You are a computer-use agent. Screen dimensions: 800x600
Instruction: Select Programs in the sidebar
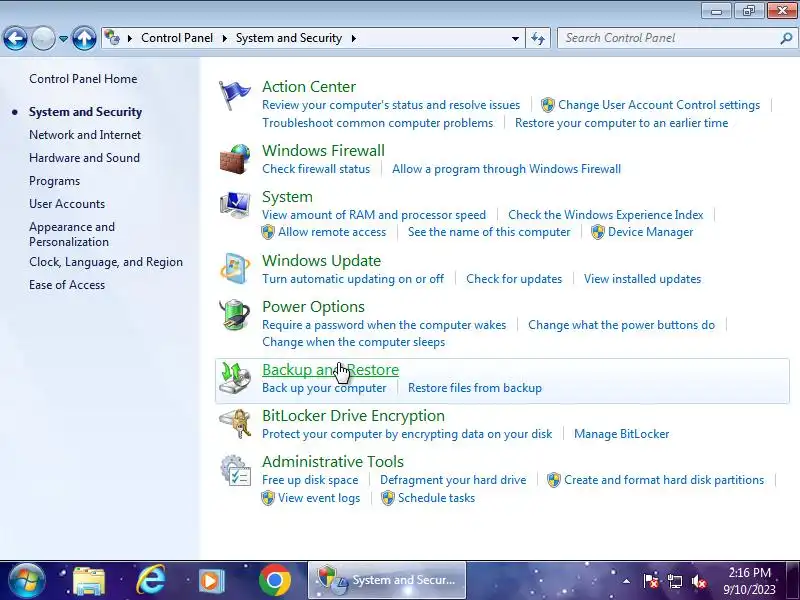(x=55, y=181)
